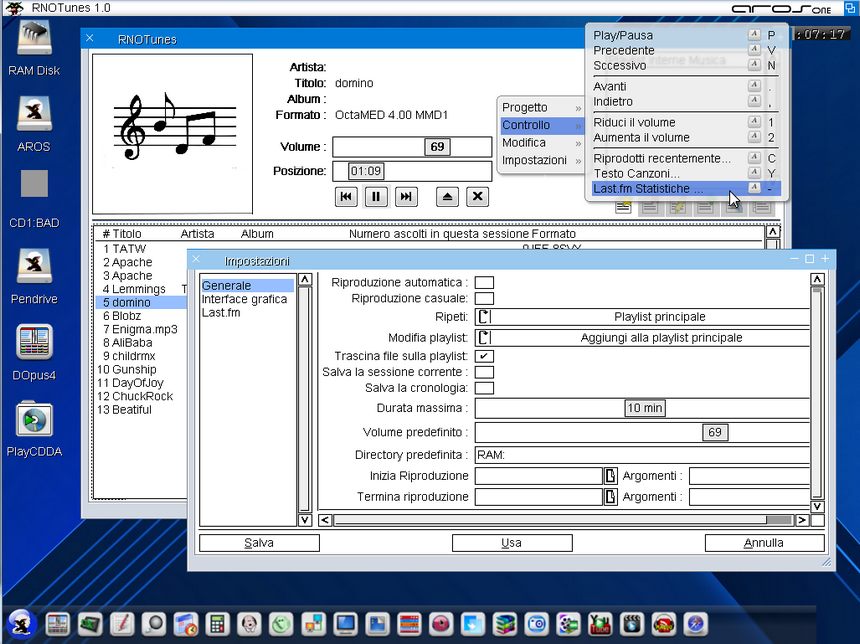Enable Riproduzione automatica checkbox
The width and height of the screenshot is (860, 644).
click(x=484, y=283)
